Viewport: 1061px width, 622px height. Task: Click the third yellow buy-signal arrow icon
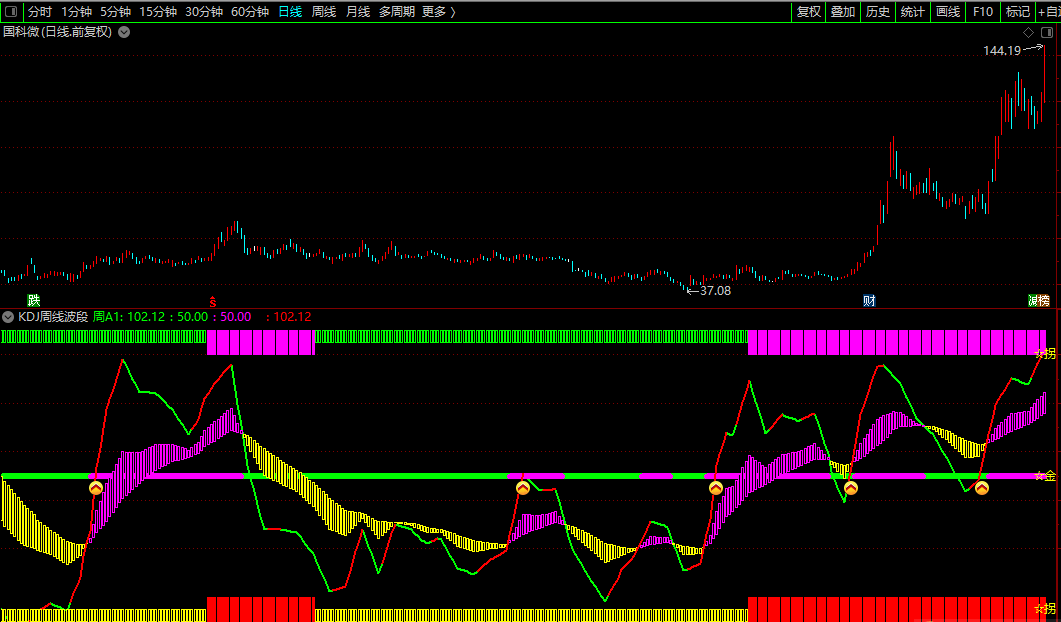716,488
